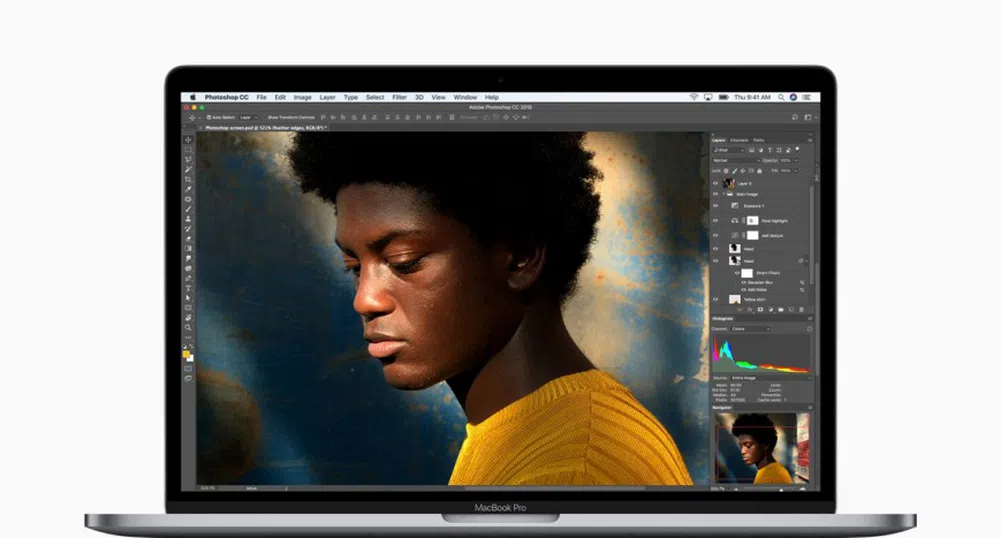The width and height of the screenshot is (1001, 538).
Task: Open the Filter menu
Action: click(x=400, y=97)
